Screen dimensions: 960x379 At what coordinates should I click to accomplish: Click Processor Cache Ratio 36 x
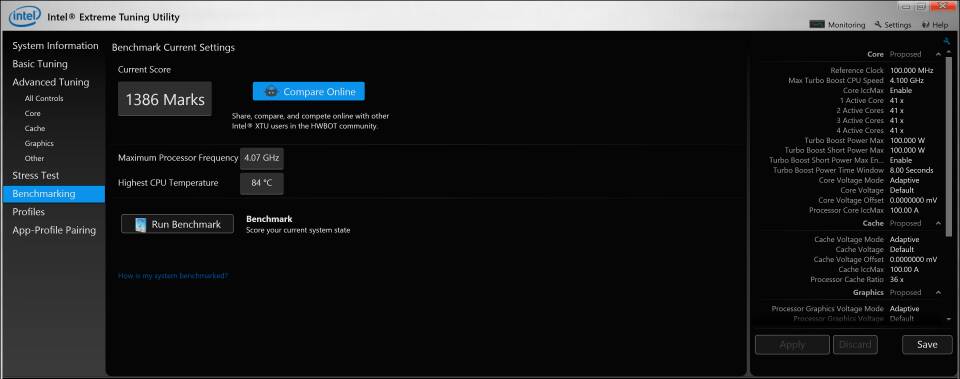896,280
